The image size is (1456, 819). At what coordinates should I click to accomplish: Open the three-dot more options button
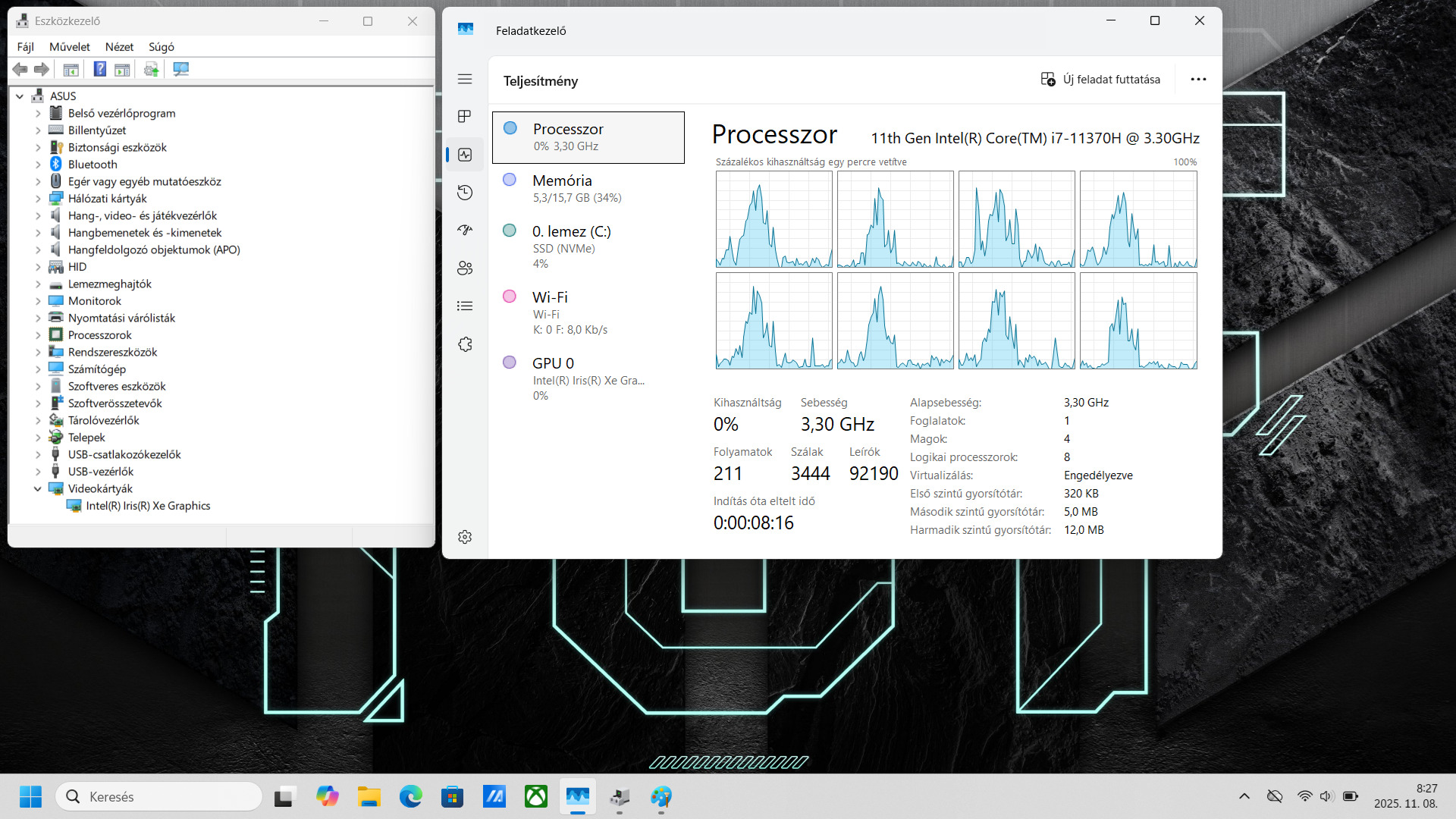coord(1198,80)
